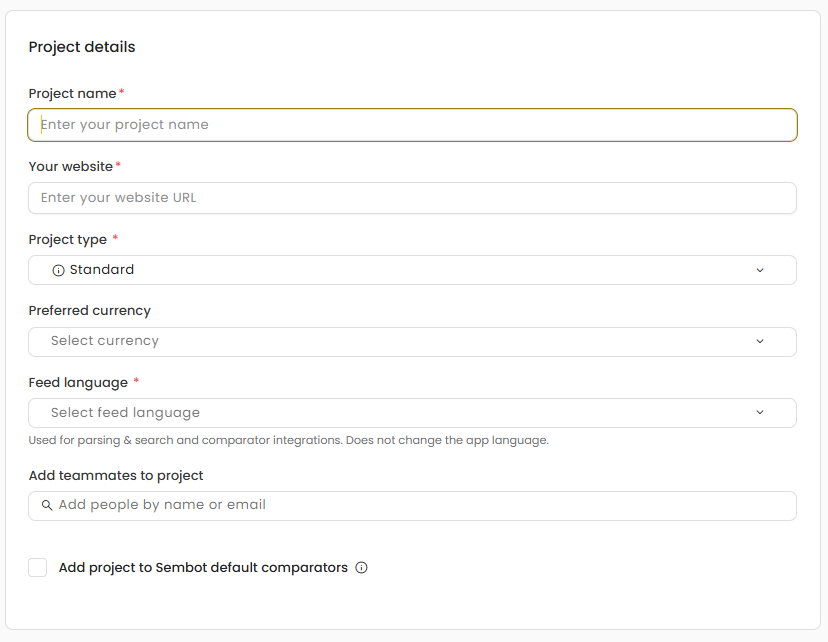Screen dimensions: 828x642
Task: Enable the Sembot default comparators checkbox
Action: (x=38, y=568)
